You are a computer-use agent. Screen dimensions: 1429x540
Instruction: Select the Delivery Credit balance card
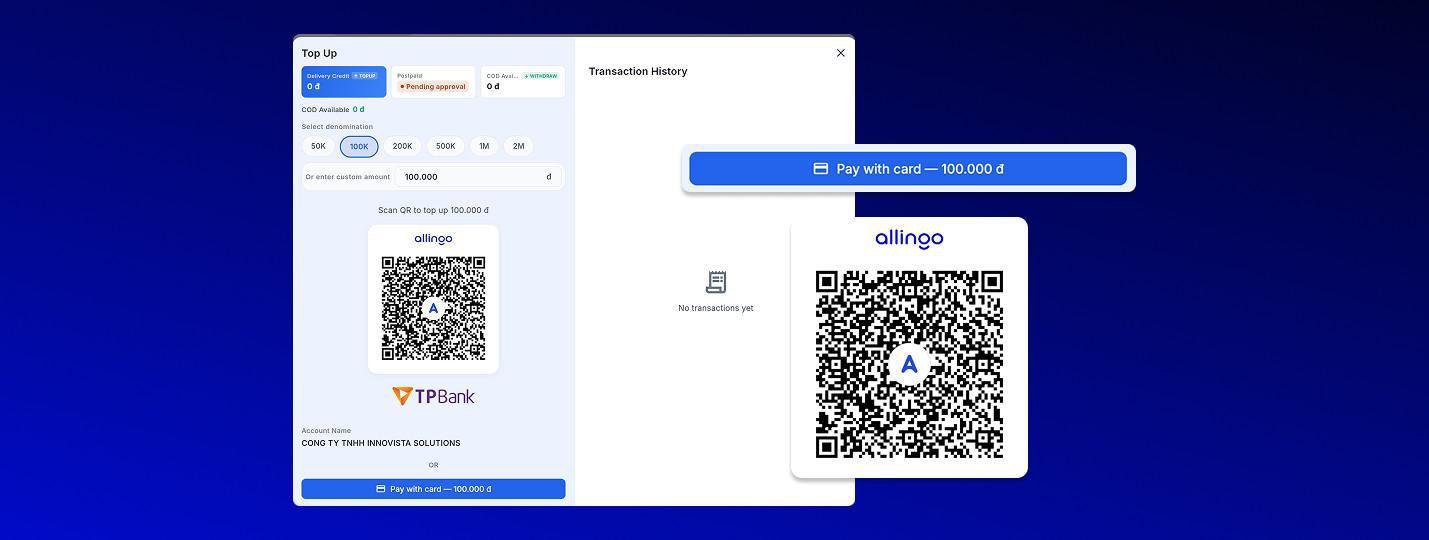click(x=344, y=82)
